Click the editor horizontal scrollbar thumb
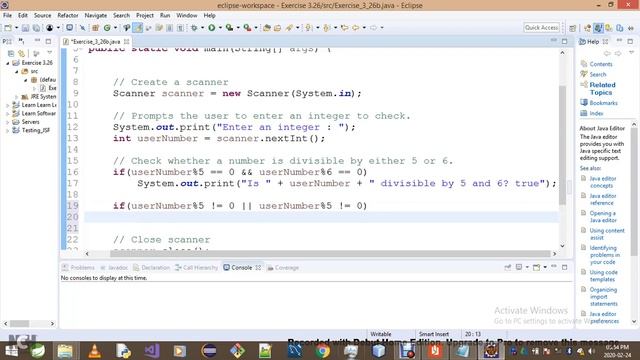Viewport: 640px width, 360px height. point(330,253)
